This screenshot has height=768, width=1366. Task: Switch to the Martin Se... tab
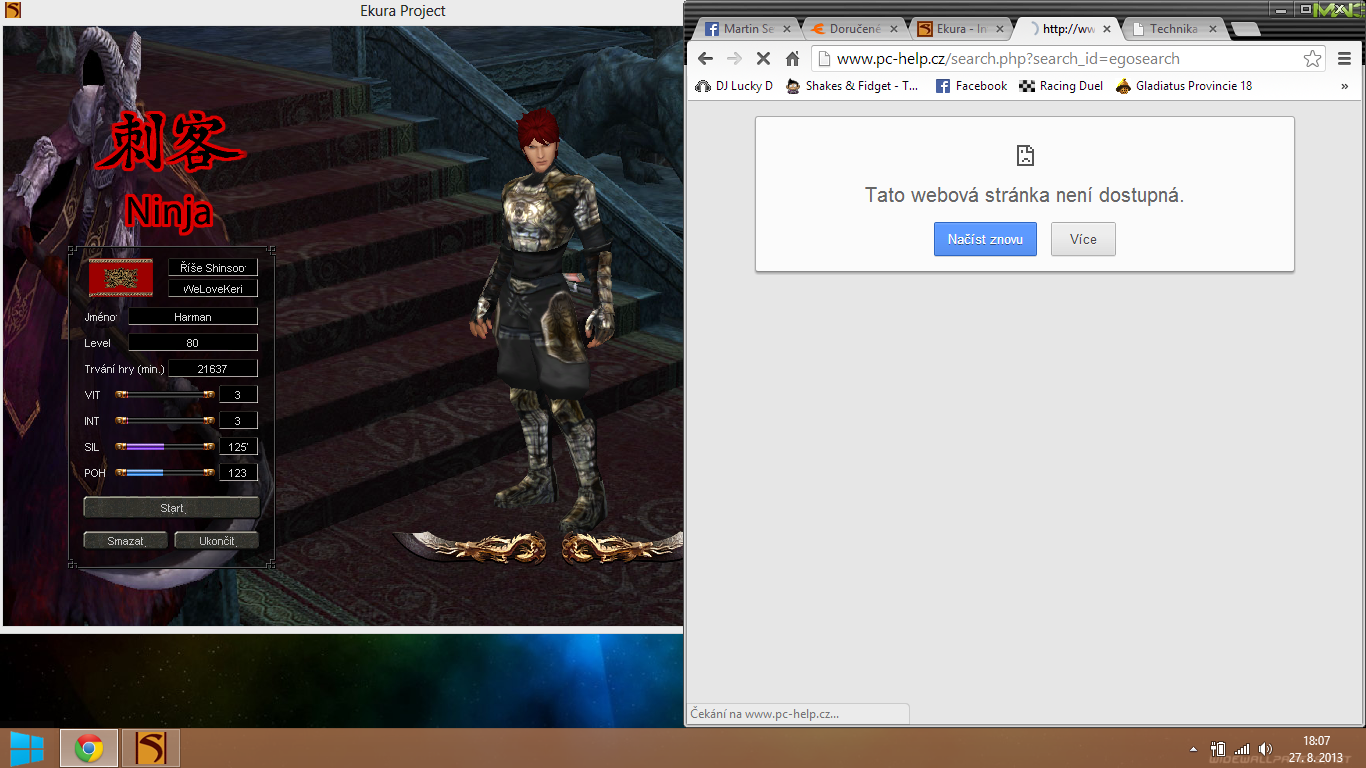(748, 29)
